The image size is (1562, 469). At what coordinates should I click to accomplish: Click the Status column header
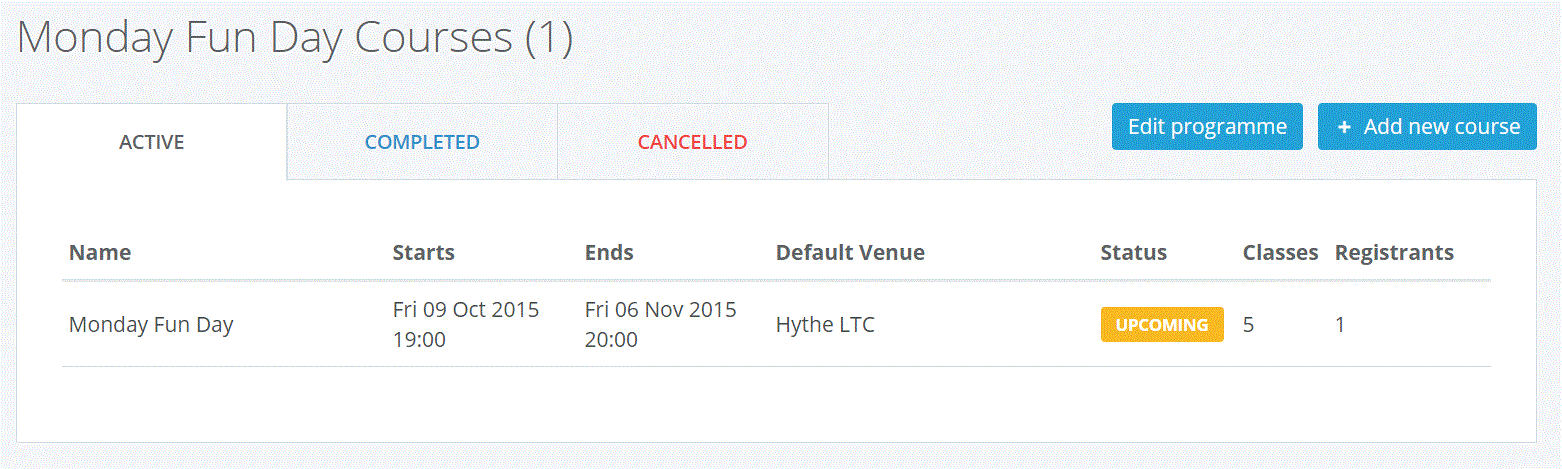click(1133, 253)
